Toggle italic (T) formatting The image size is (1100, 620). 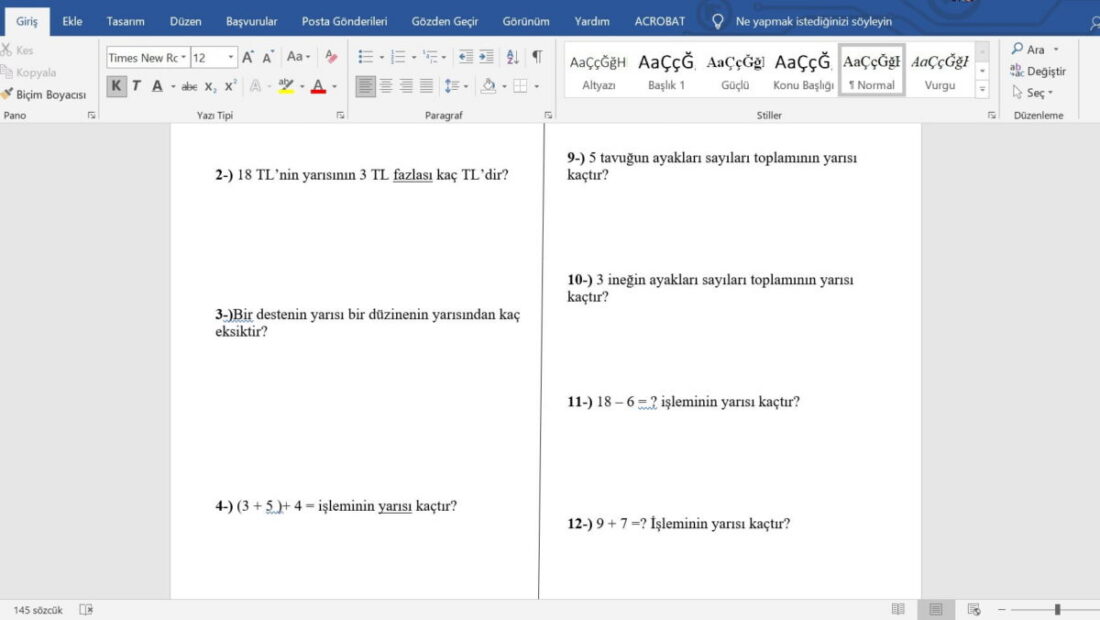point(136,86)
